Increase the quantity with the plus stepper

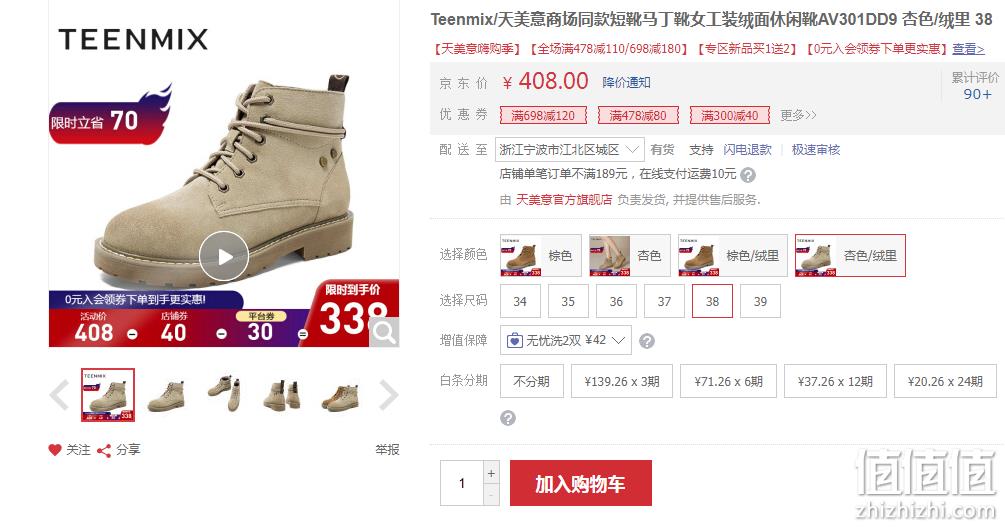click(x=491, y=473)
